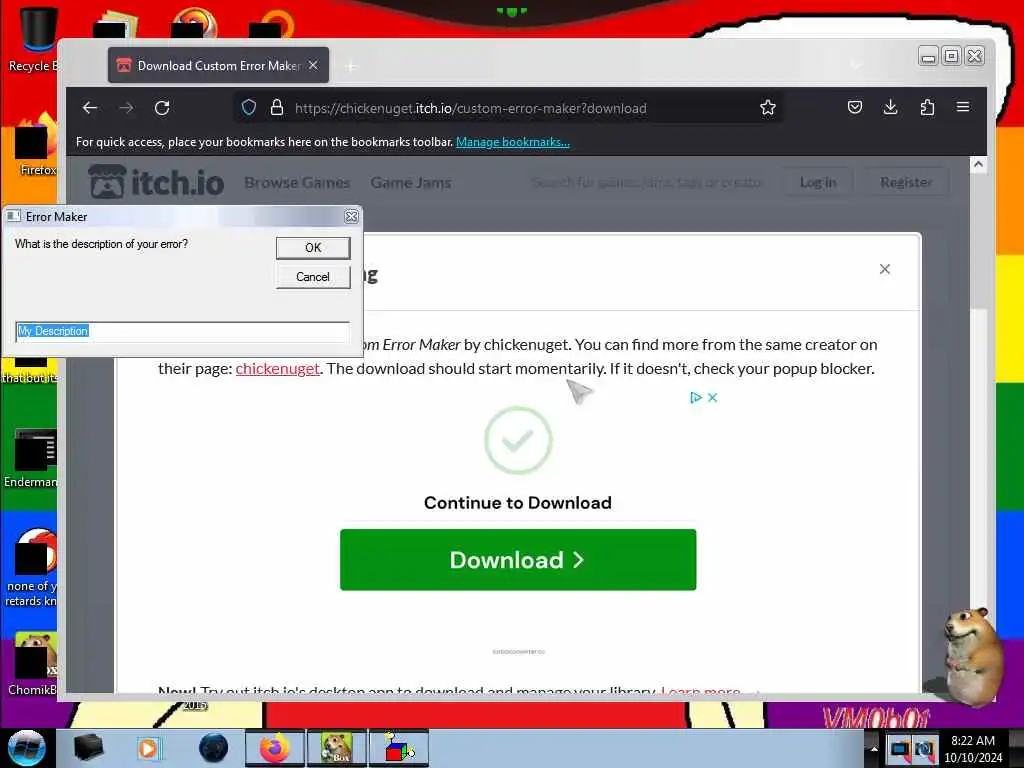Click the Error Maker title bar icon
1024x768 pixels.
[14, 216]
